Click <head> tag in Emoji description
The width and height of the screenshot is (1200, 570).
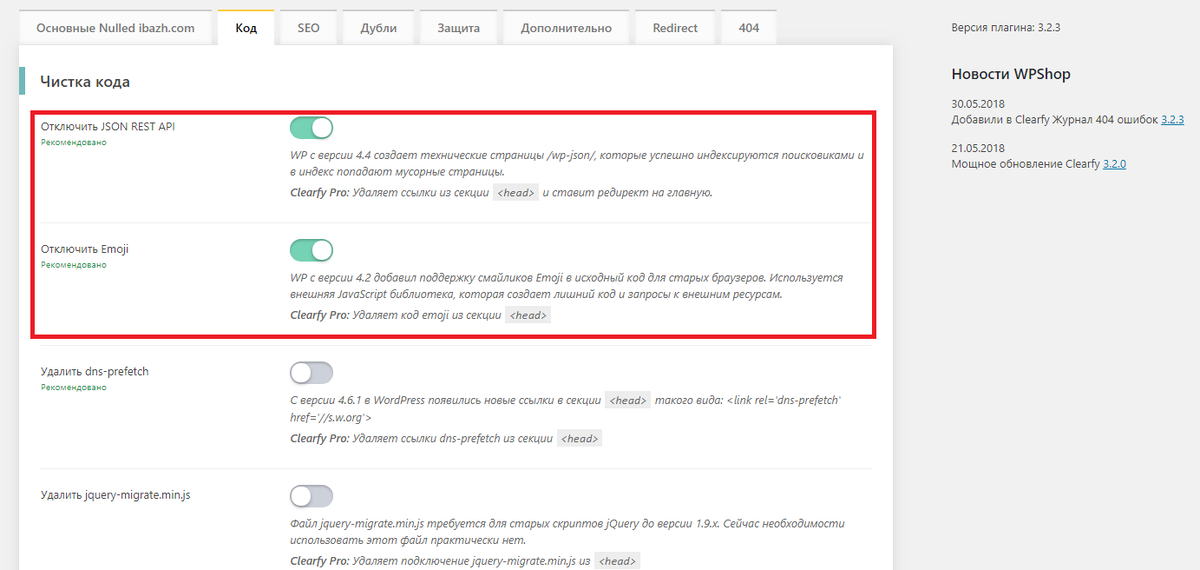528,315
